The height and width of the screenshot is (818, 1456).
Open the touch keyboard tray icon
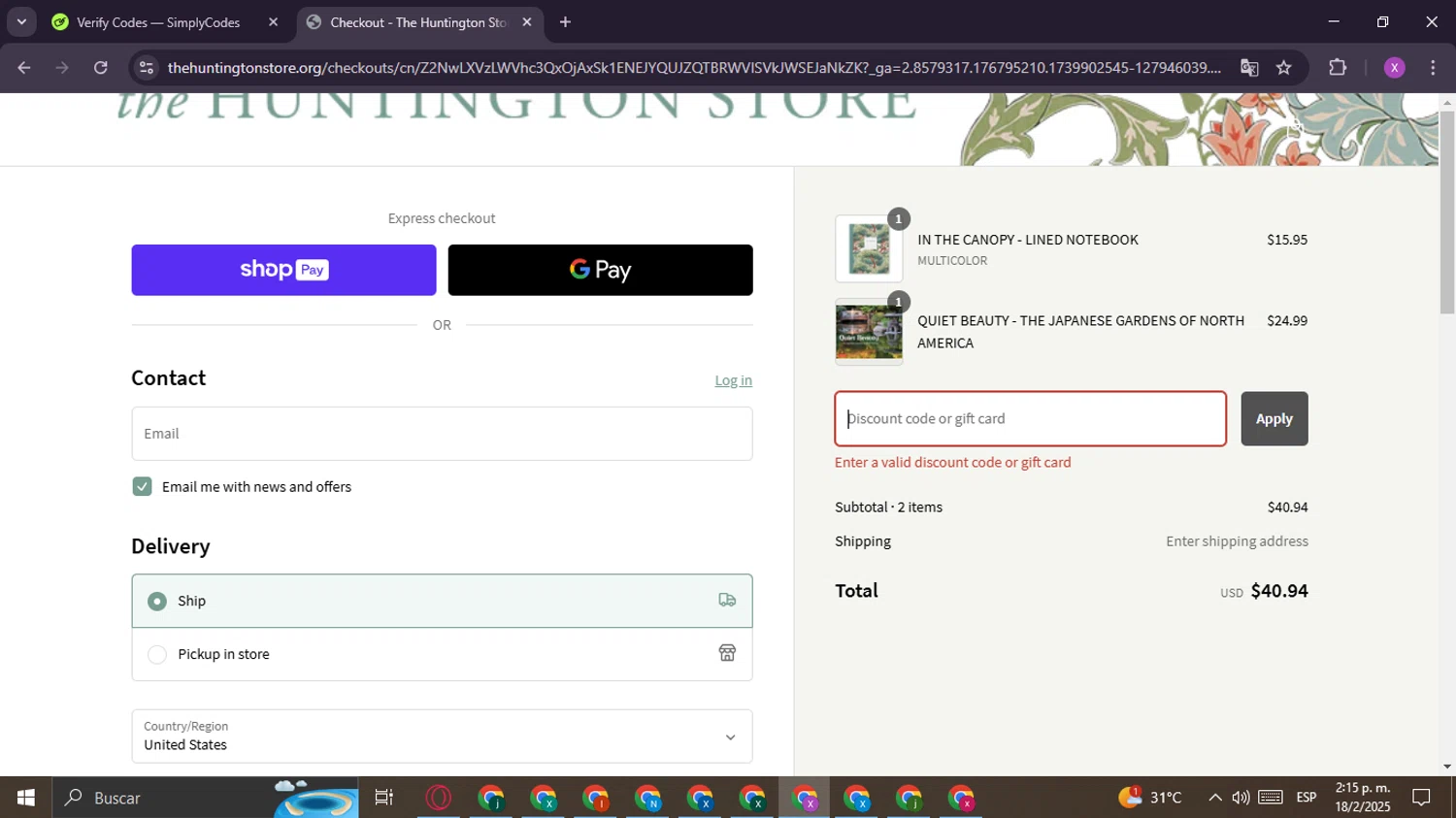[x=1271, y=798]
